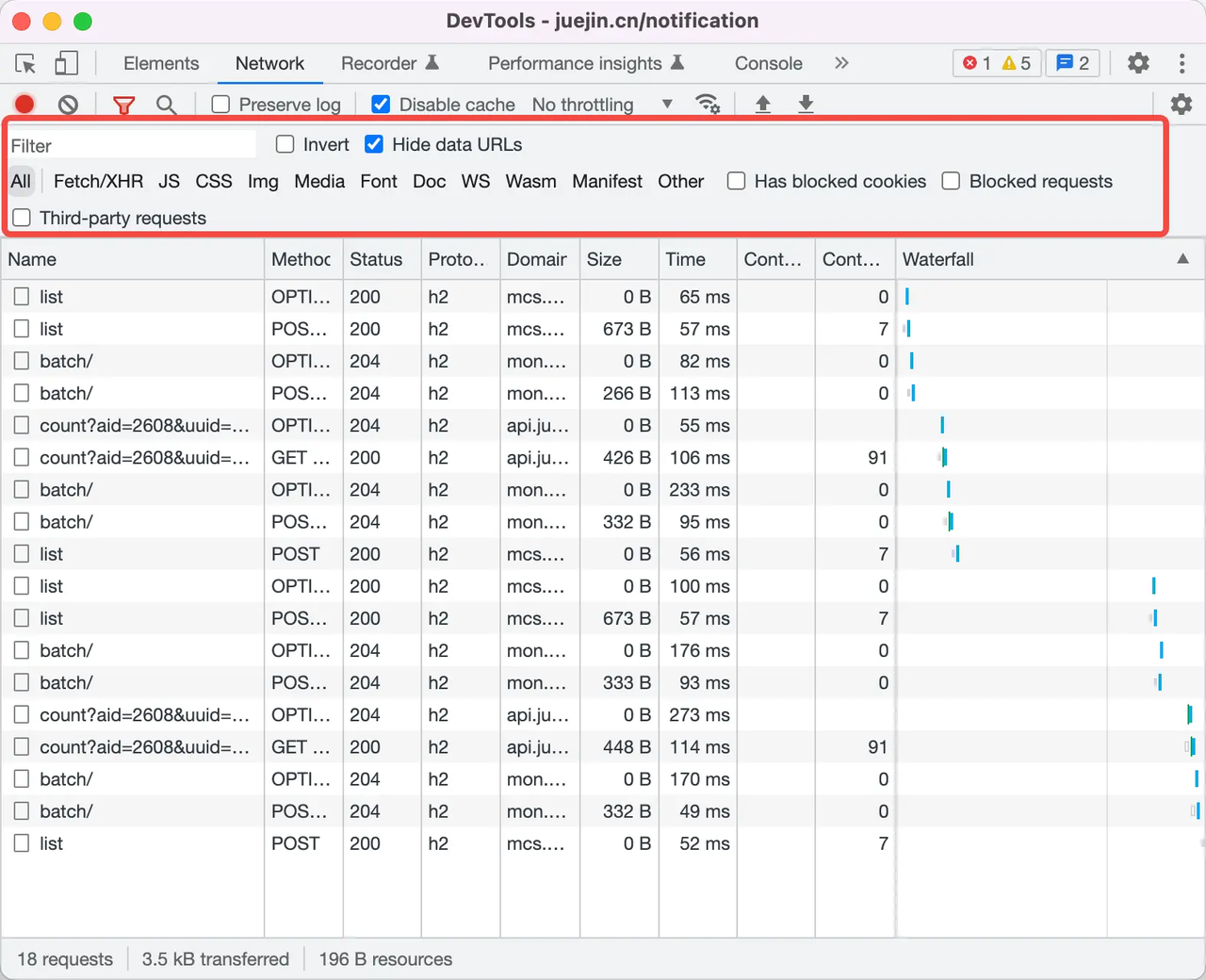
Task: Enable Third-party requests checkbox
Action: tap(22, 218)
